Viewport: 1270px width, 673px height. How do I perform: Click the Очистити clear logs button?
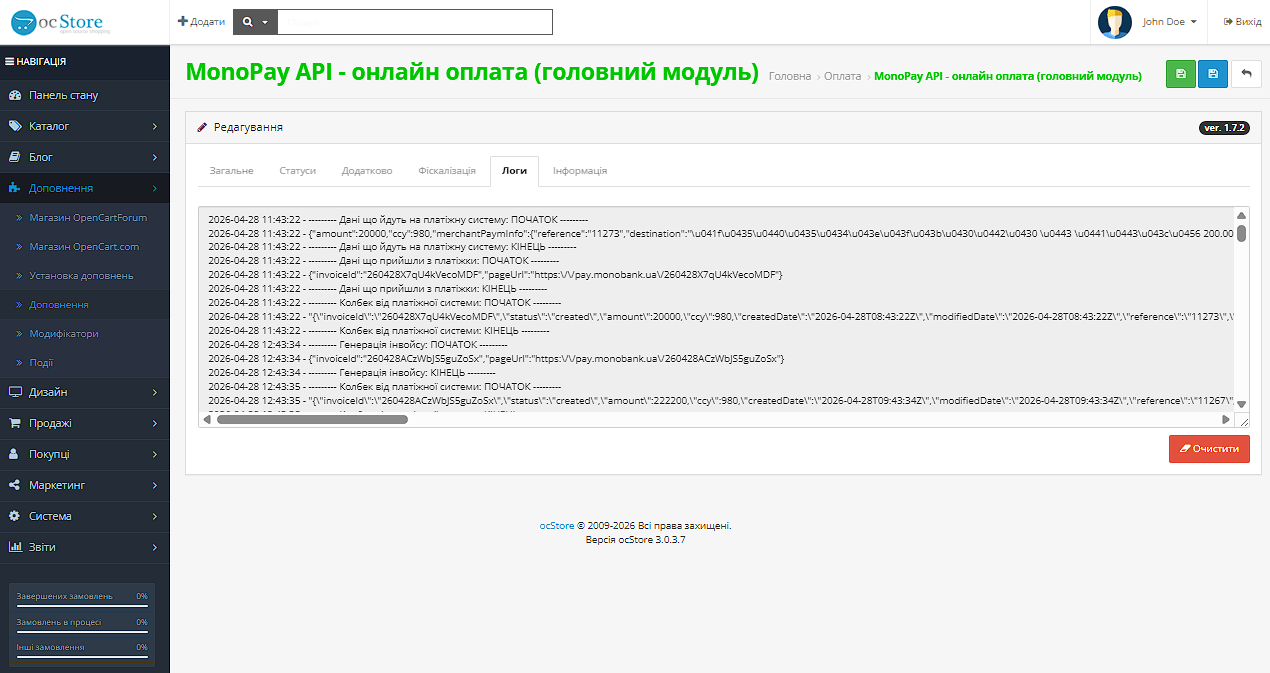coord(1209,449)
